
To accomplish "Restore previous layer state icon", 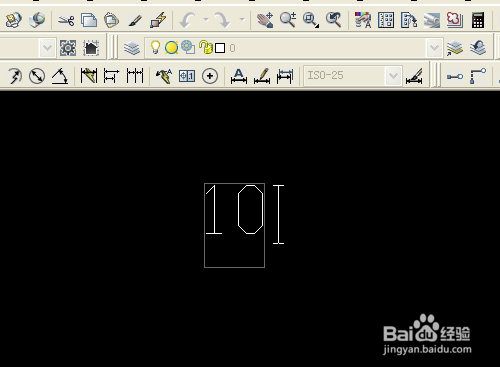I will pyautogui.click(x=478, y=48).
